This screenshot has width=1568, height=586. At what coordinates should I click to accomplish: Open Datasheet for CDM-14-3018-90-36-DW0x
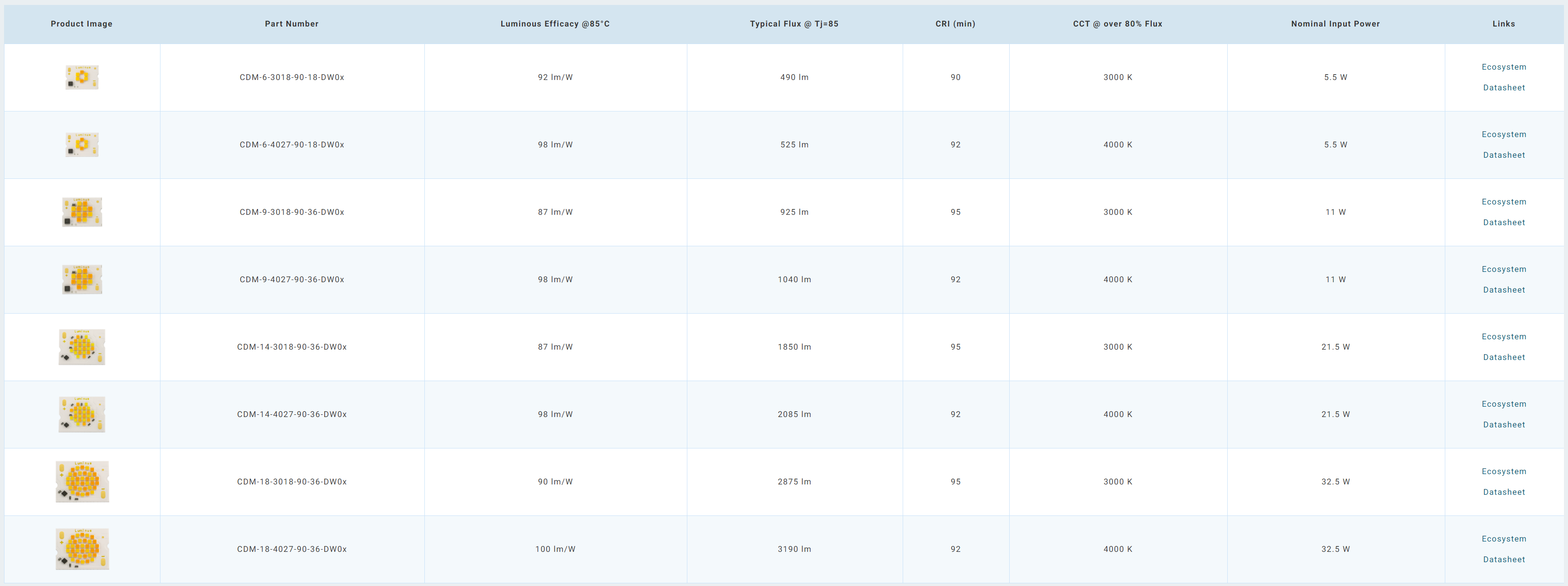tap(1503, 357)
